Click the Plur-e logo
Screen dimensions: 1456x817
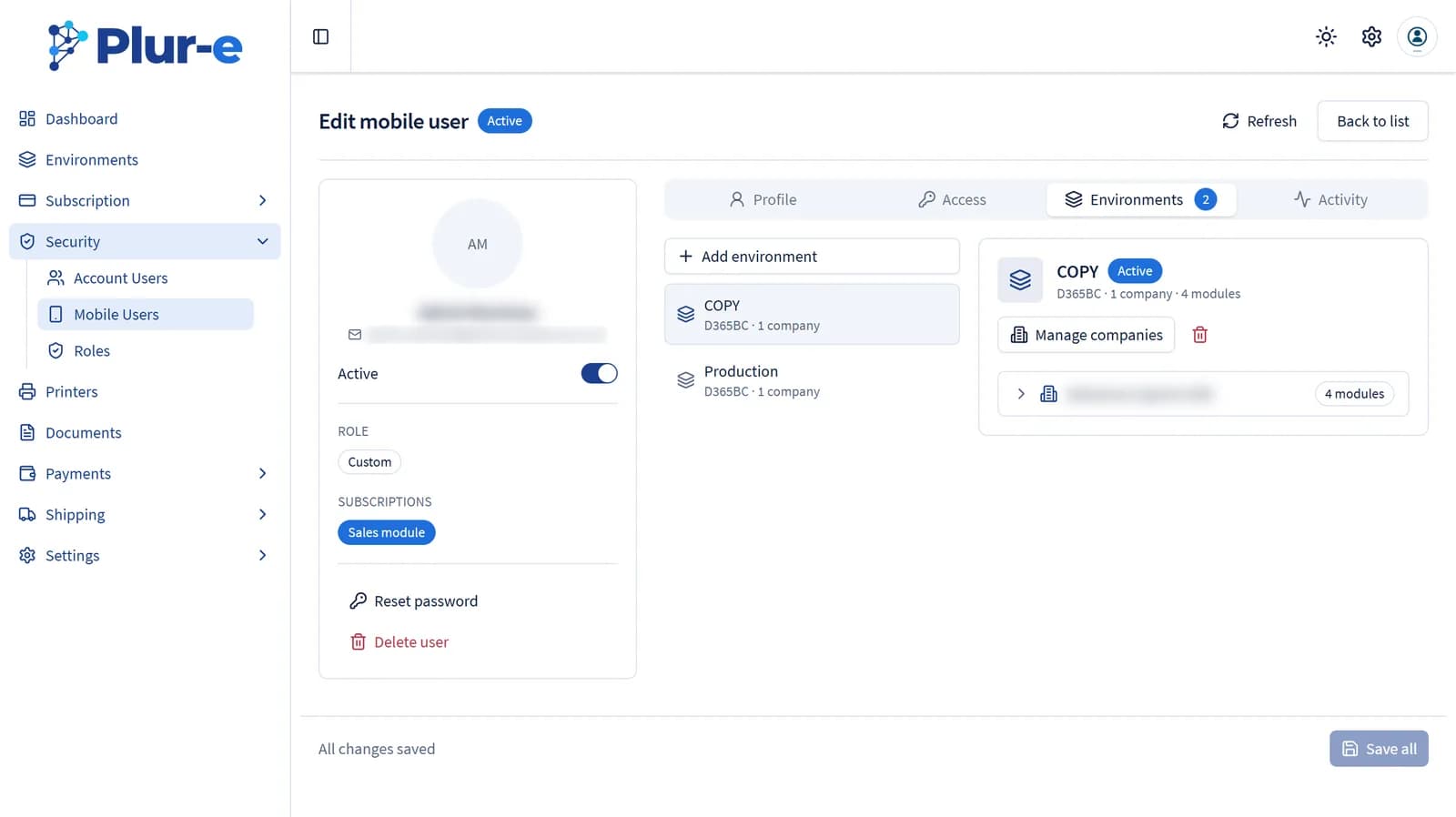coord(145,45)
